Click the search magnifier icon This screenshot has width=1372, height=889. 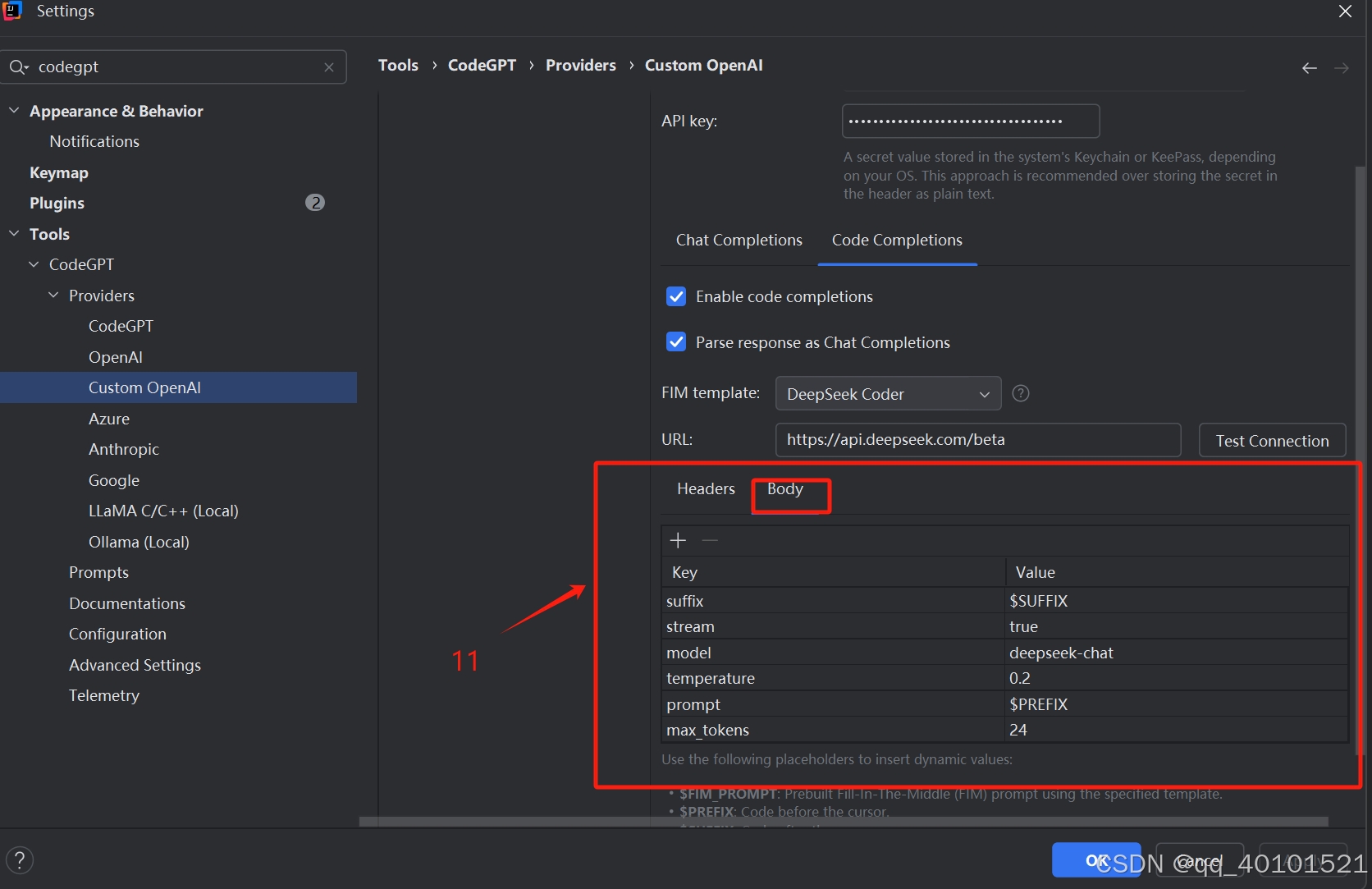[x=18, y=67]
